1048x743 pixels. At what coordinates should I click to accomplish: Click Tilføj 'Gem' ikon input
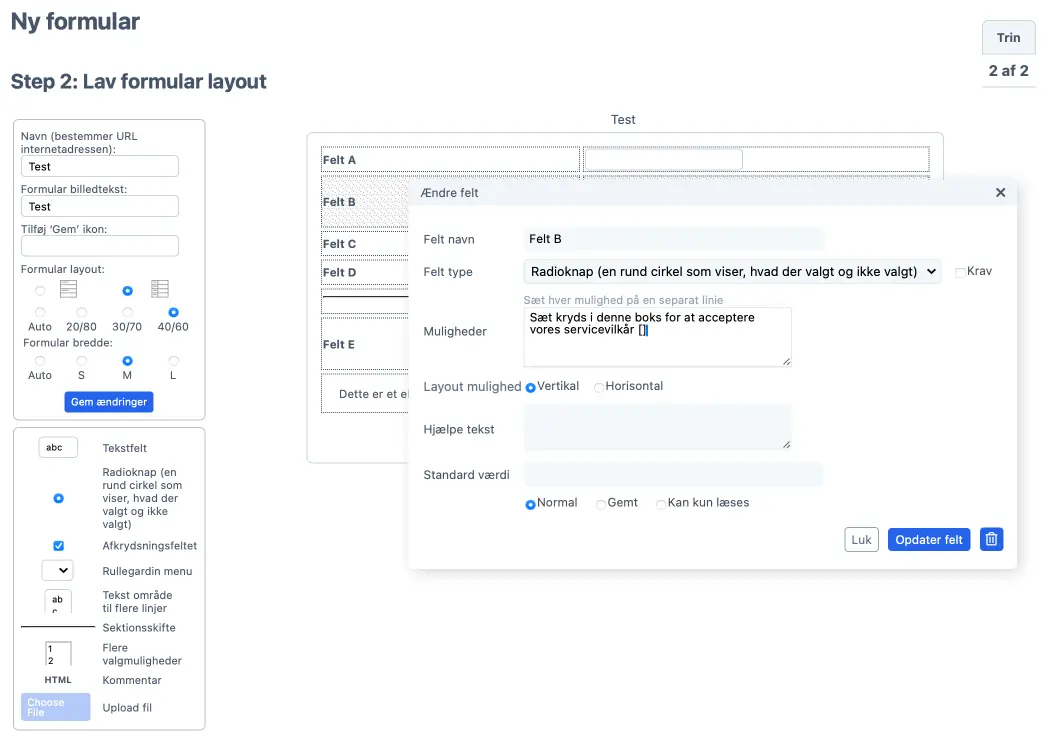pos(100,246)
